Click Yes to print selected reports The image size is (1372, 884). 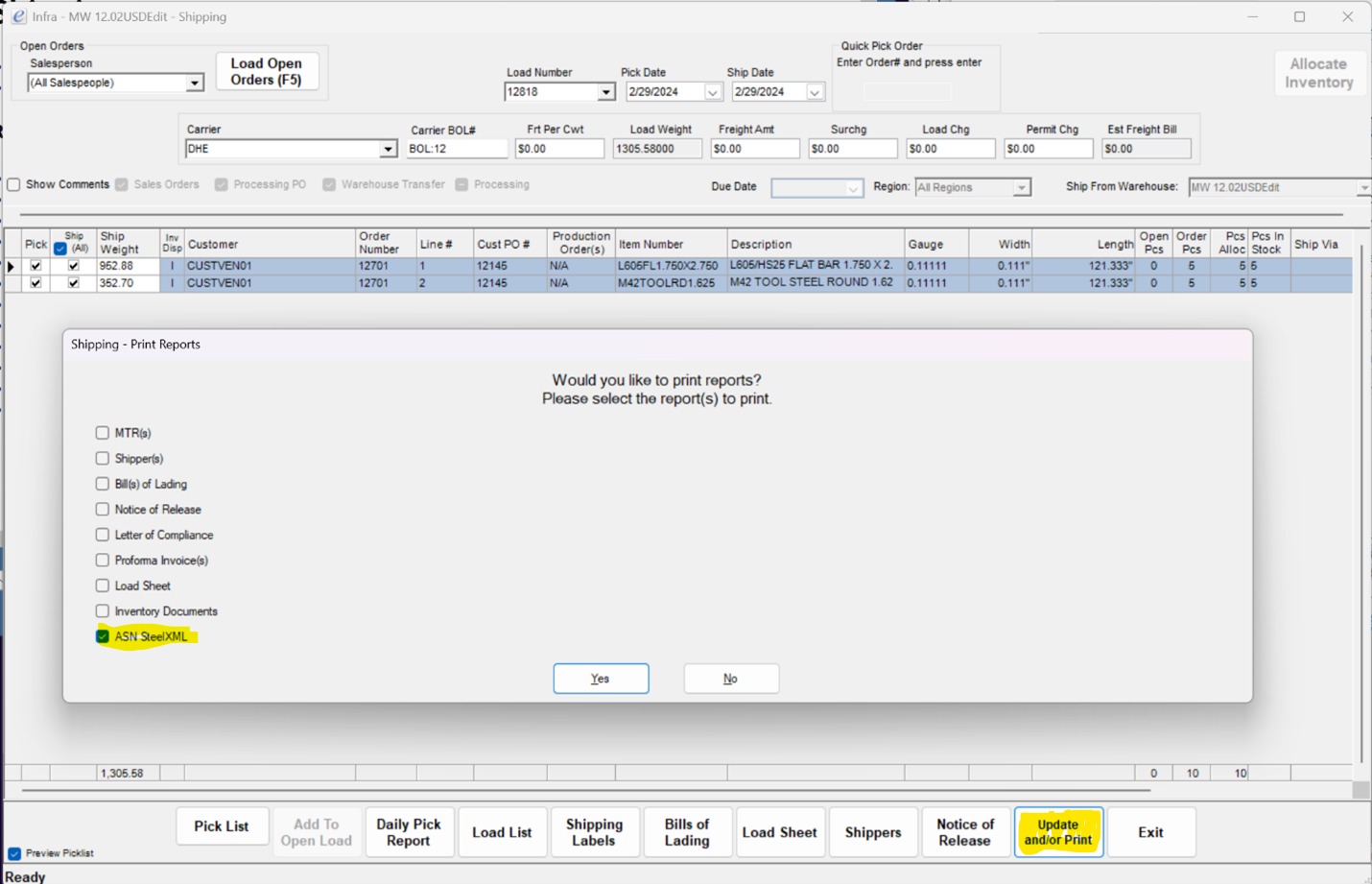pyautogui.click(x=601, y=678)
